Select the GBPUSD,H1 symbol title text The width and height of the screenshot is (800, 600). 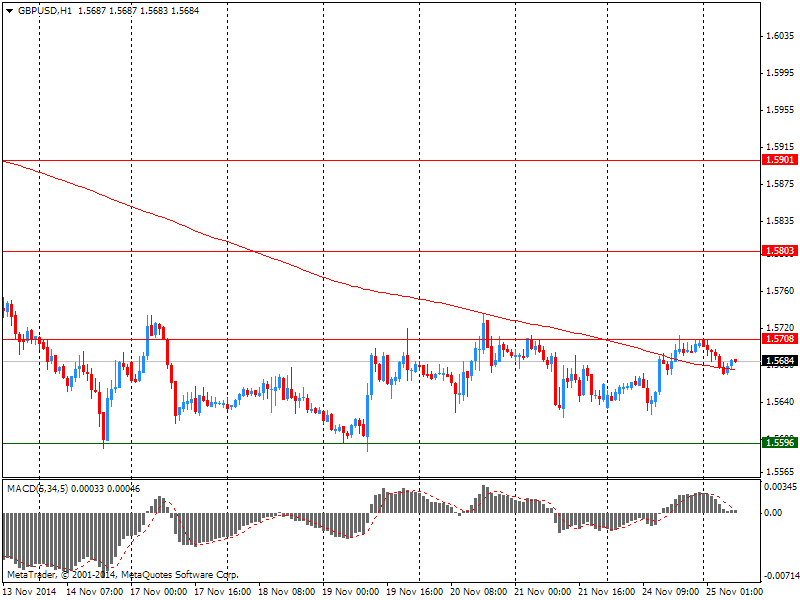click(x=44, y=11)
